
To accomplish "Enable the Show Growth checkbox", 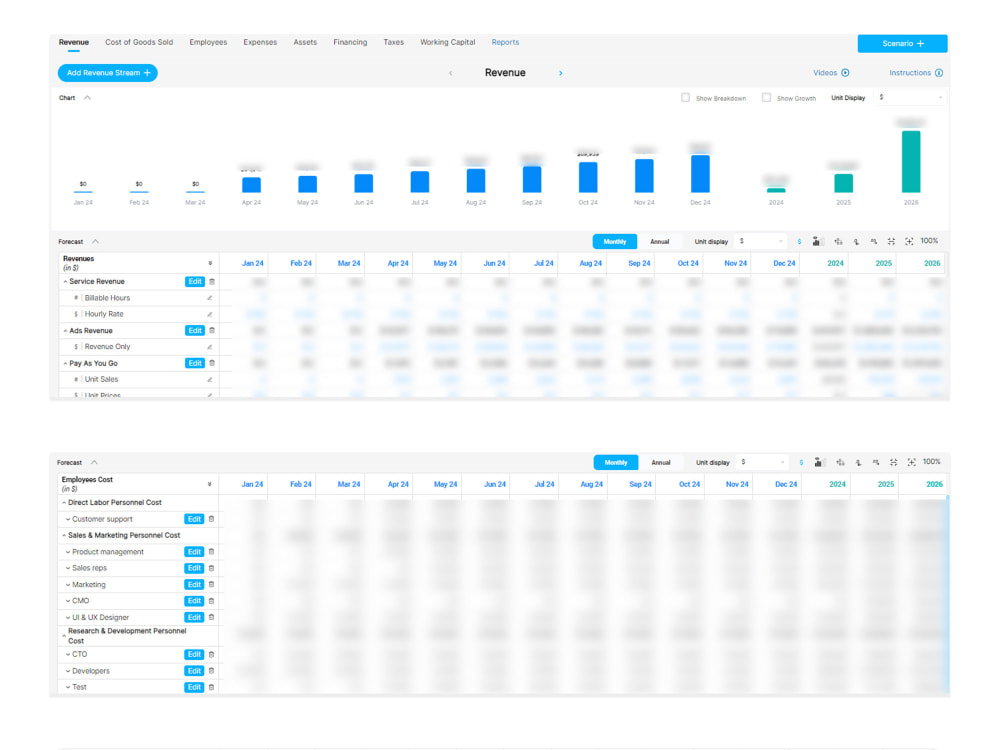I will point(767,98).
